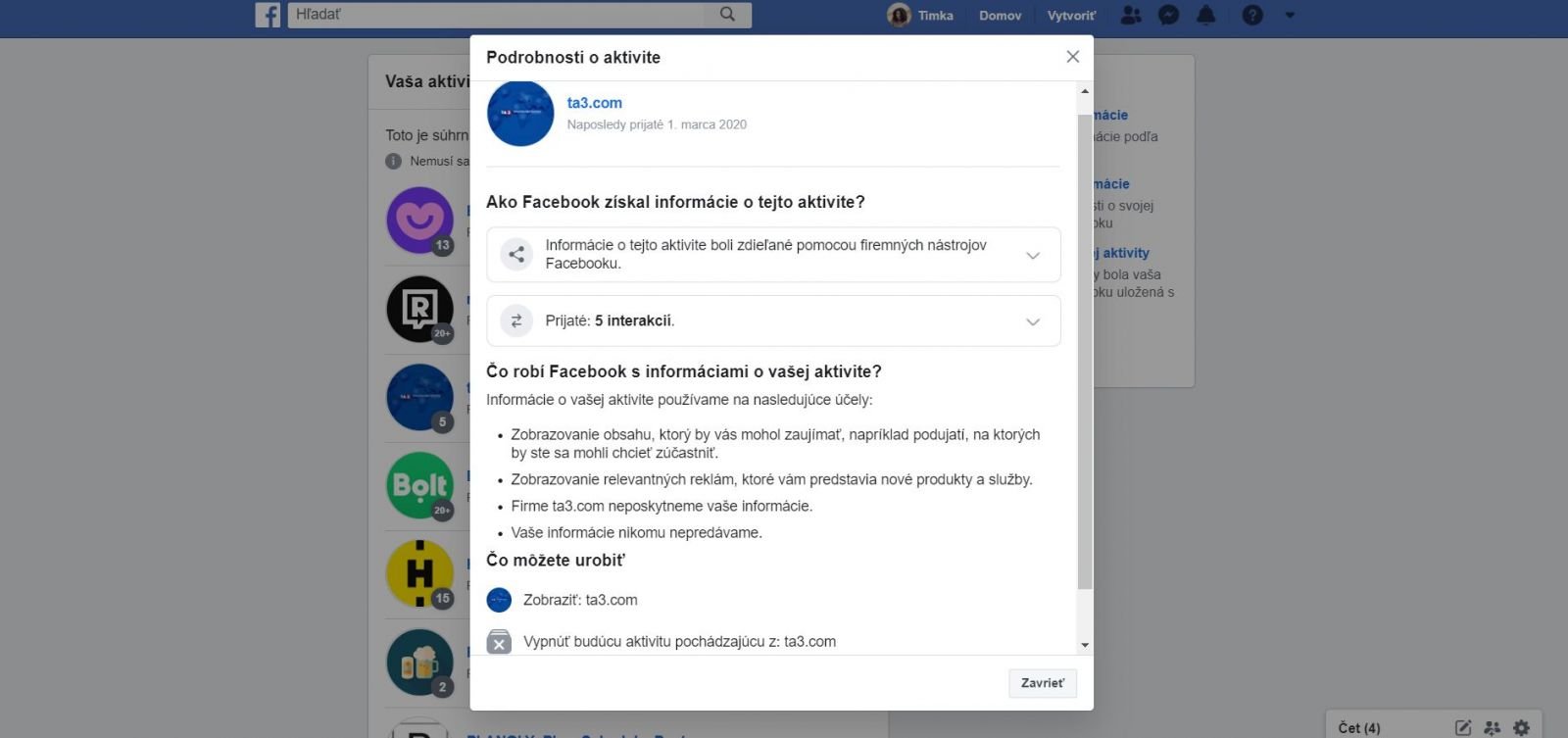This screenshot has width=1568, height=738.
Task: Click the blue ta3 icon with badge 5
Action: point(420,398)
